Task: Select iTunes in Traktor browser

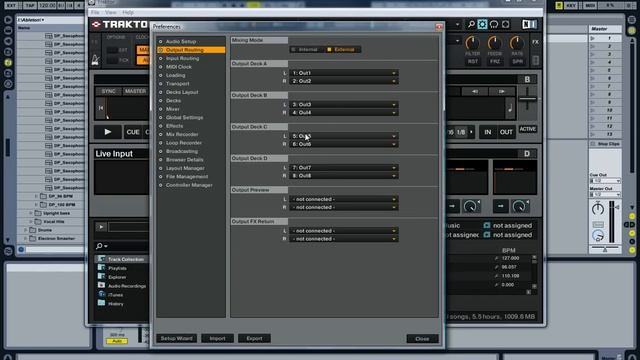Action: click(x=116, y=295)
